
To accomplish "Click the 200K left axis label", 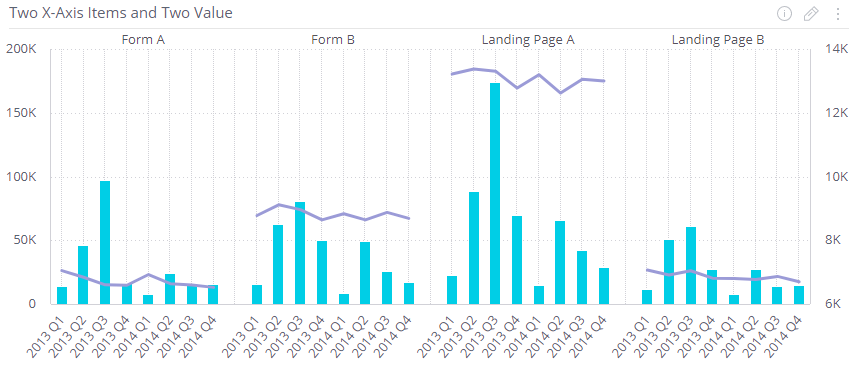I will 21,49.
